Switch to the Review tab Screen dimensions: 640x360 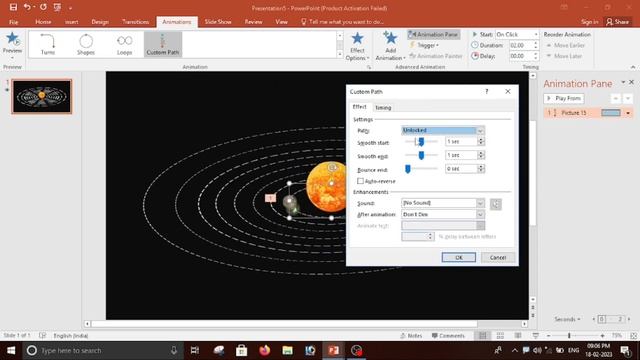[x=253, y=22]
